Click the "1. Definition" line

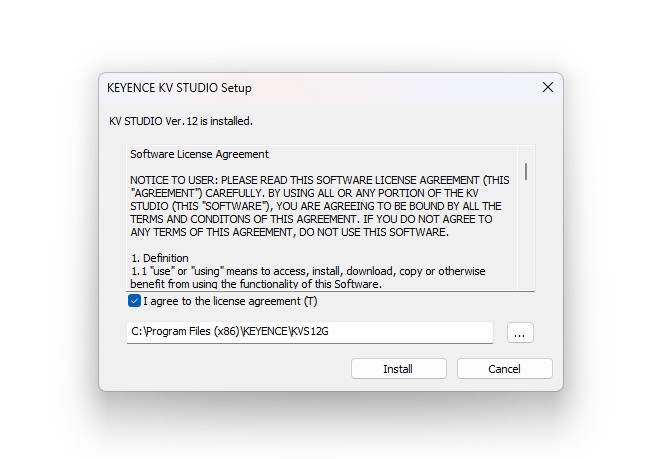click(x=159, y=258)
